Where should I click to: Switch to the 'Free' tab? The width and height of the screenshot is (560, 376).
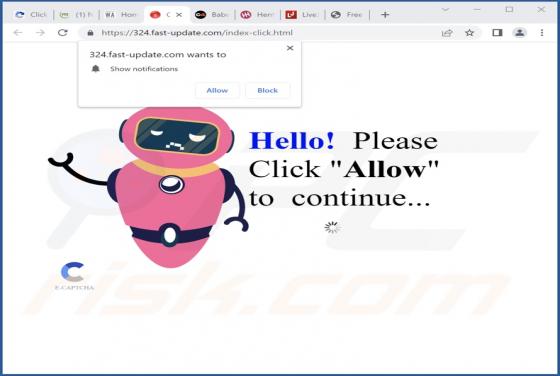pos(346,15)
